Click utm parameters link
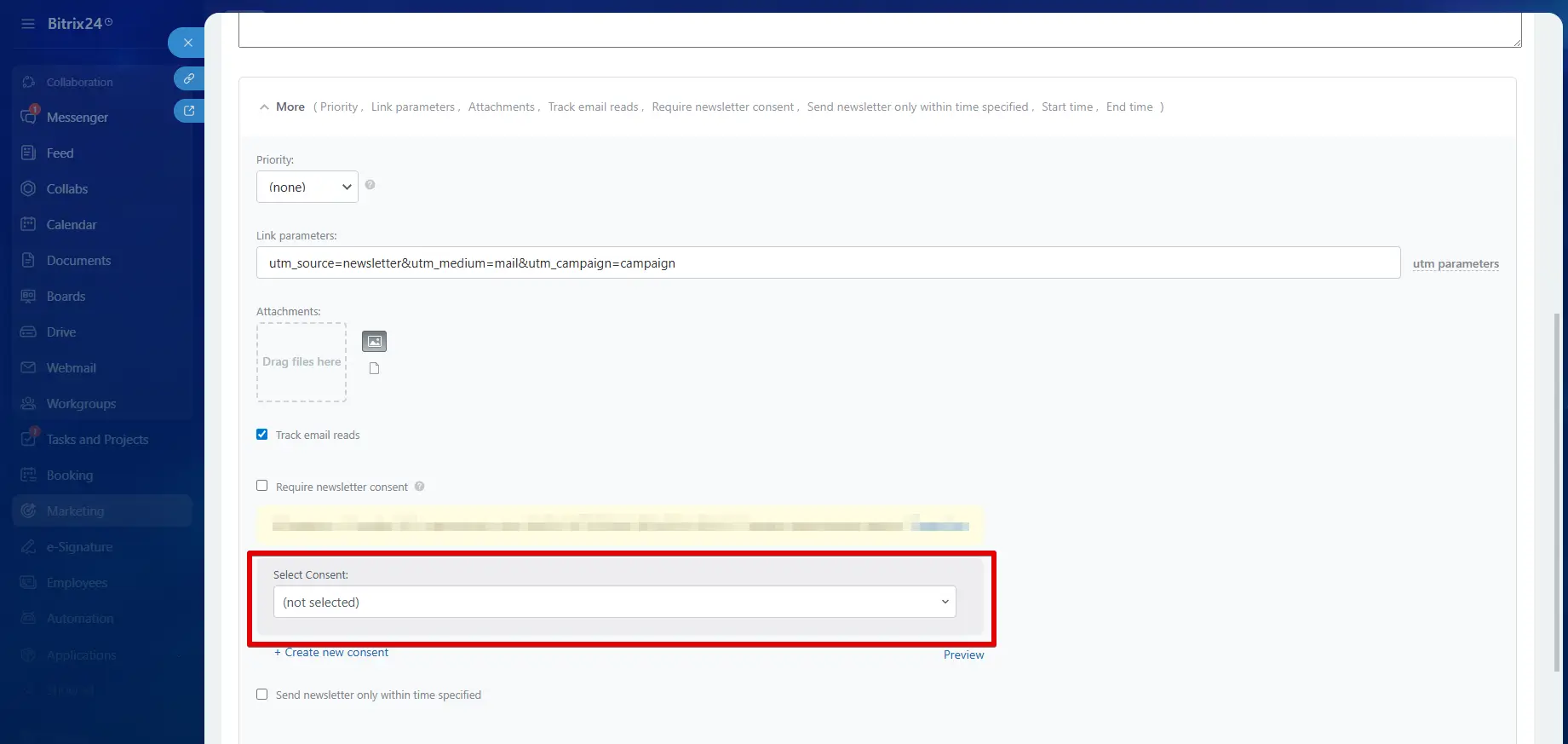 click(1456, 263)
